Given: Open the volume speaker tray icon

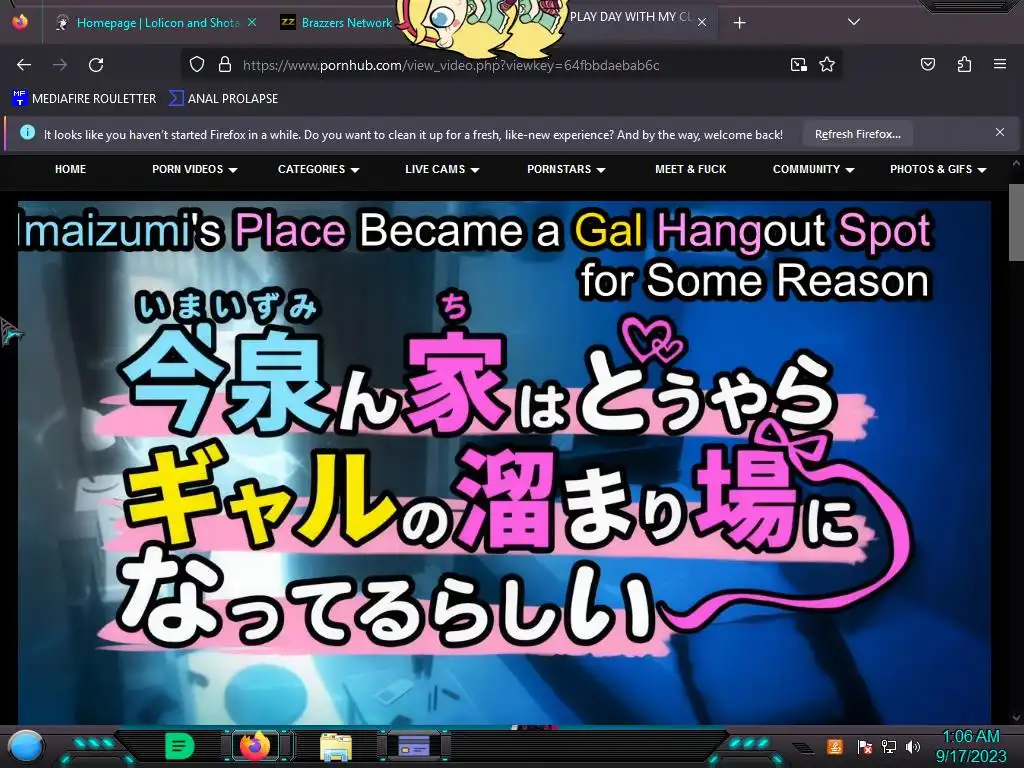Looking at the screenshot, I should (x=912, y=746).
